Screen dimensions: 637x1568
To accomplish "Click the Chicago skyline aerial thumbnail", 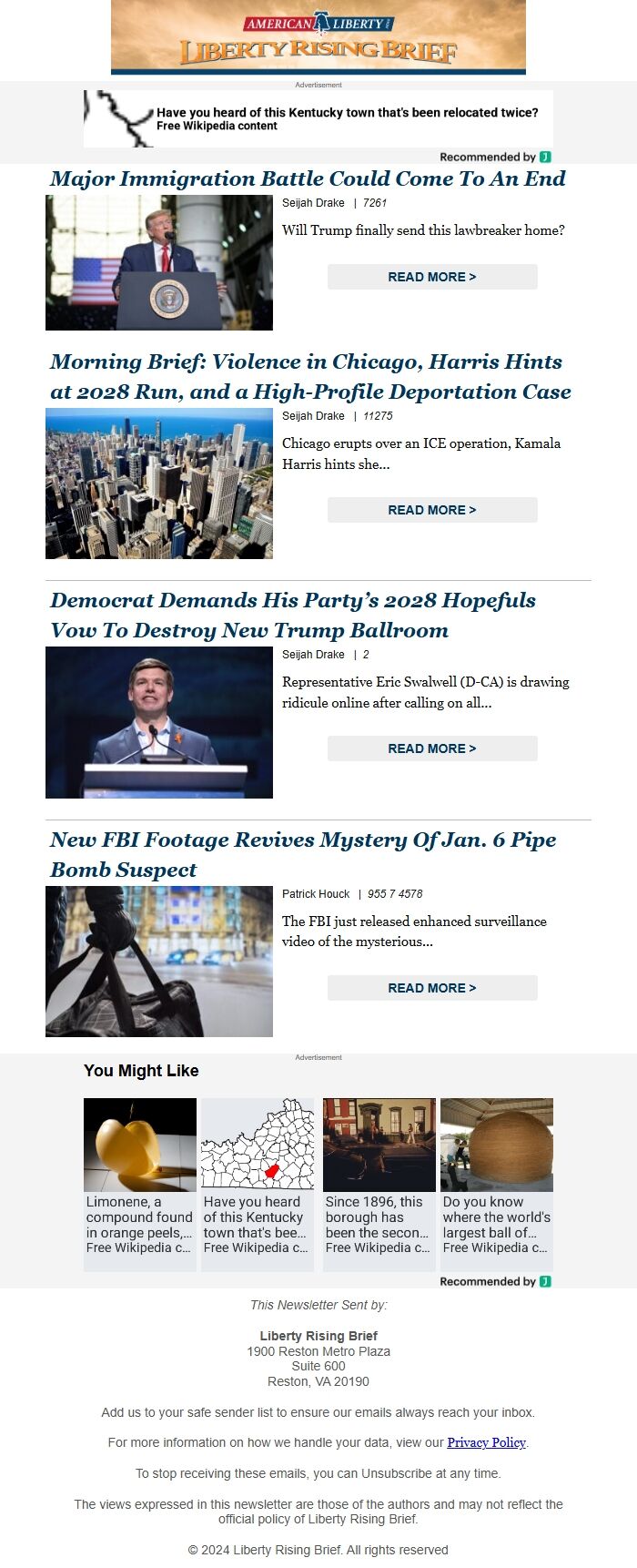I will (159, 484).
